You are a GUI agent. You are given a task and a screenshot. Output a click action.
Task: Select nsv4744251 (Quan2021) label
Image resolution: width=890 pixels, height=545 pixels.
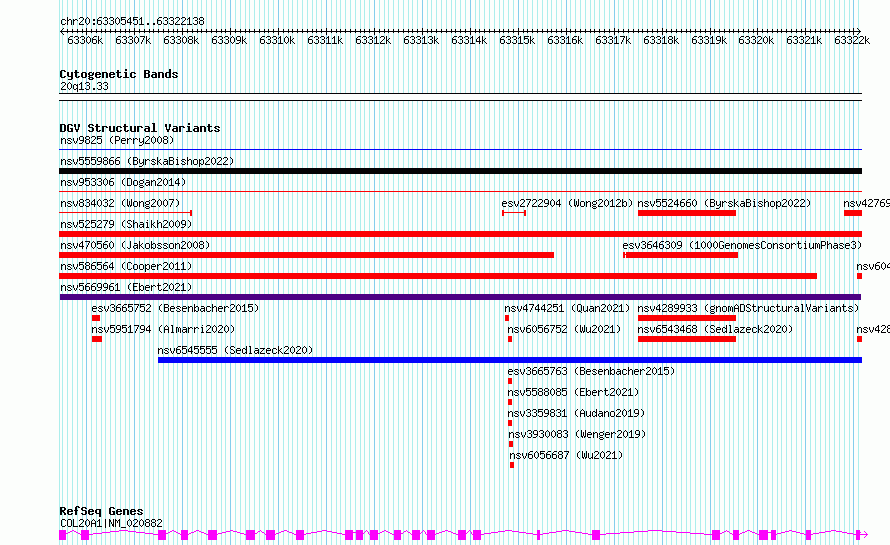[567, 308]
